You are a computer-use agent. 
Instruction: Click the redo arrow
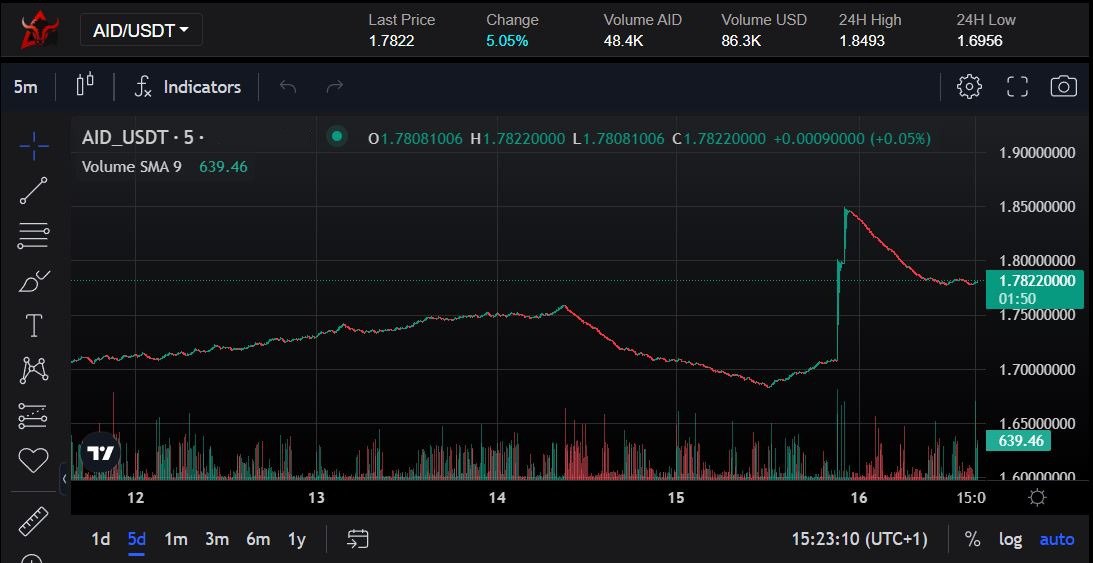tap(335, 86)
